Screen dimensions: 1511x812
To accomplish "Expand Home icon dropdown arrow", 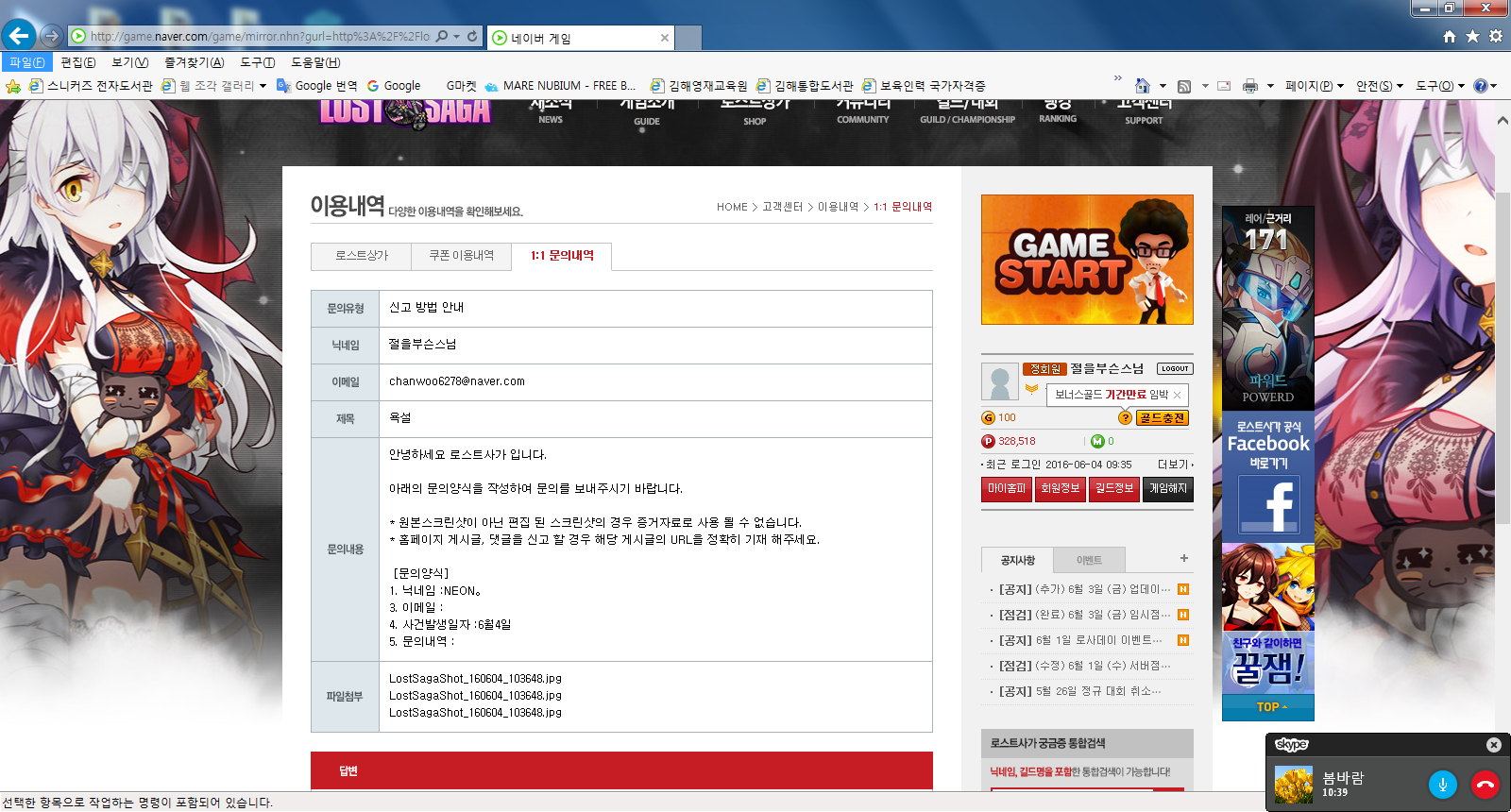I will click(1163, 86).
